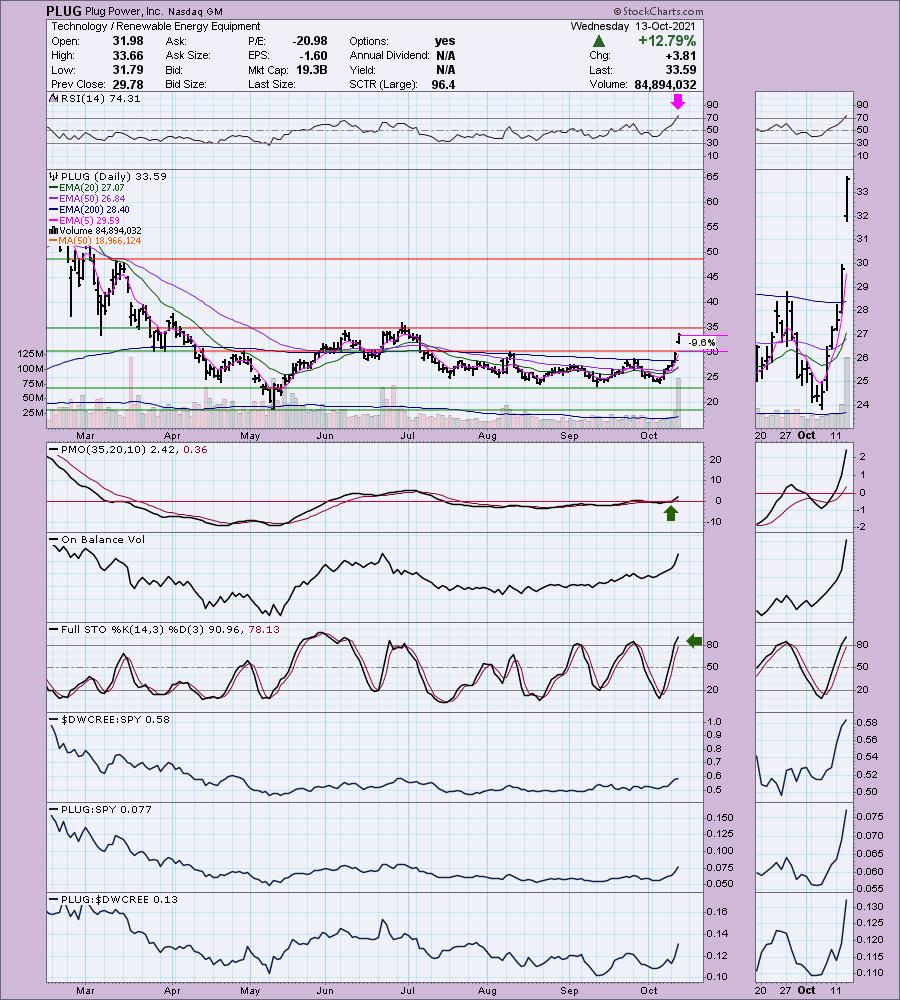Image resolution: width=900 pixels, height=1000 pixels.
Task: Click the green up-triangle gain icon
Action: [598, 41]
